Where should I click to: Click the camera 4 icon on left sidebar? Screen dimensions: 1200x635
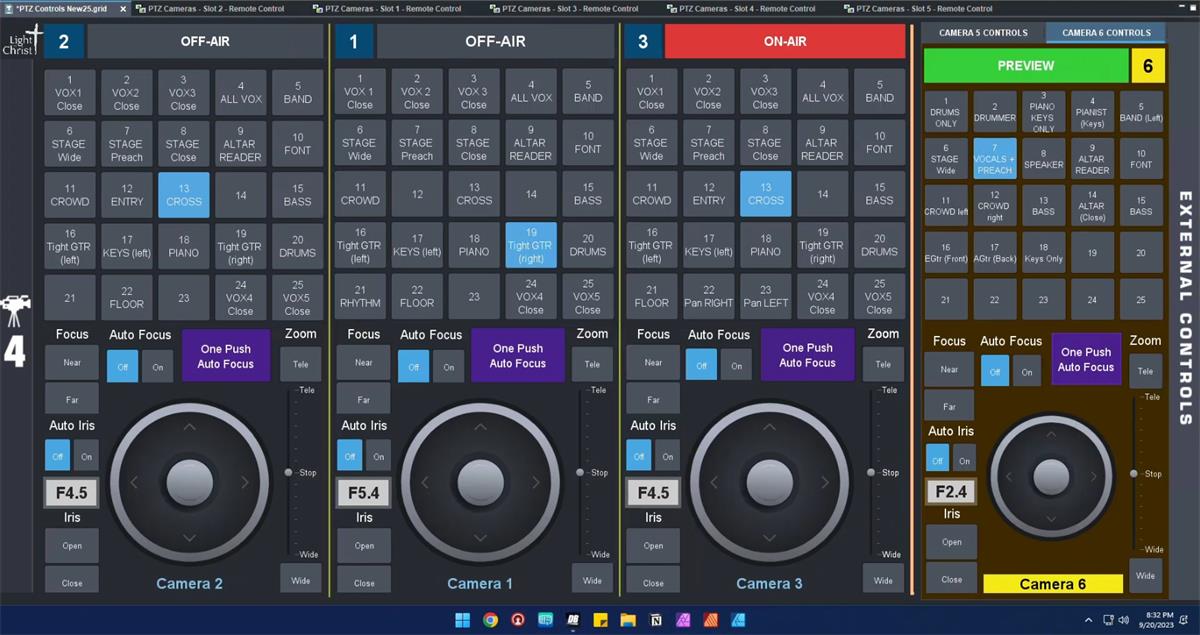tap(15, 331)
